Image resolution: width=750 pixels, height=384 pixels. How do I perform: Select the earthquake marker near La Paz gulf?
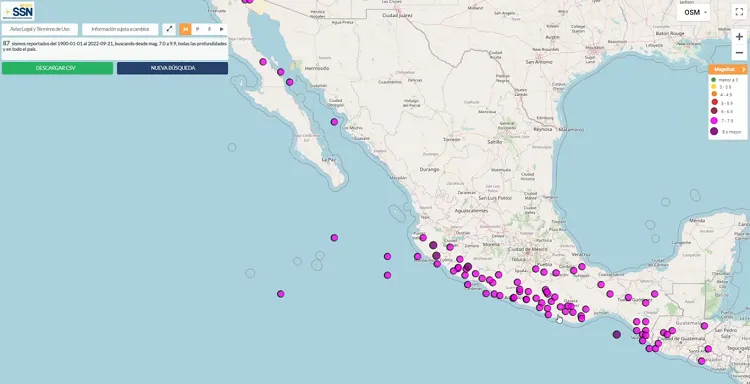click(x=334, y=122)
